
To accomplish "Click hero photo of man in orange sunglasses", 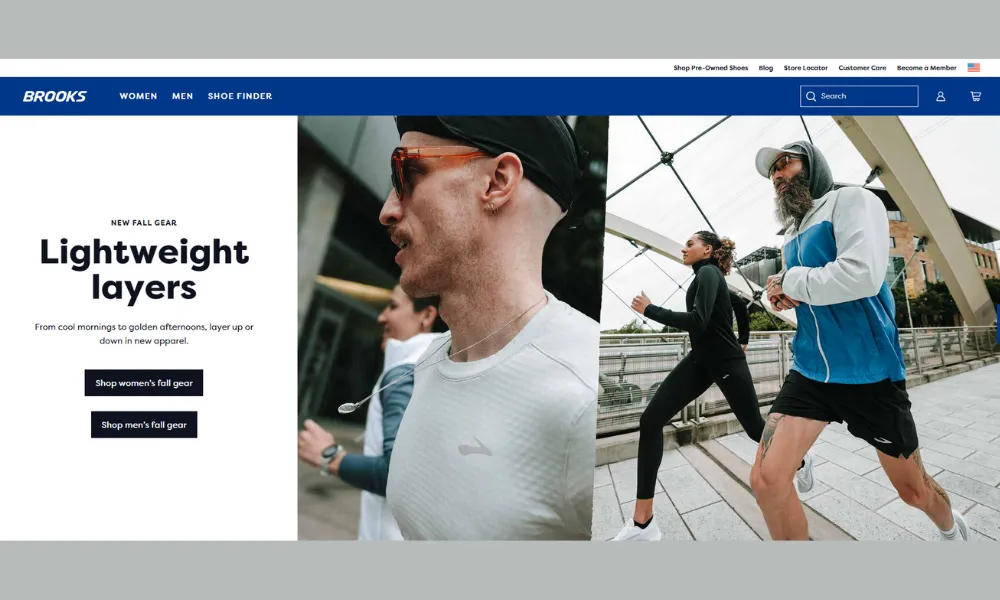I will 452,330.
